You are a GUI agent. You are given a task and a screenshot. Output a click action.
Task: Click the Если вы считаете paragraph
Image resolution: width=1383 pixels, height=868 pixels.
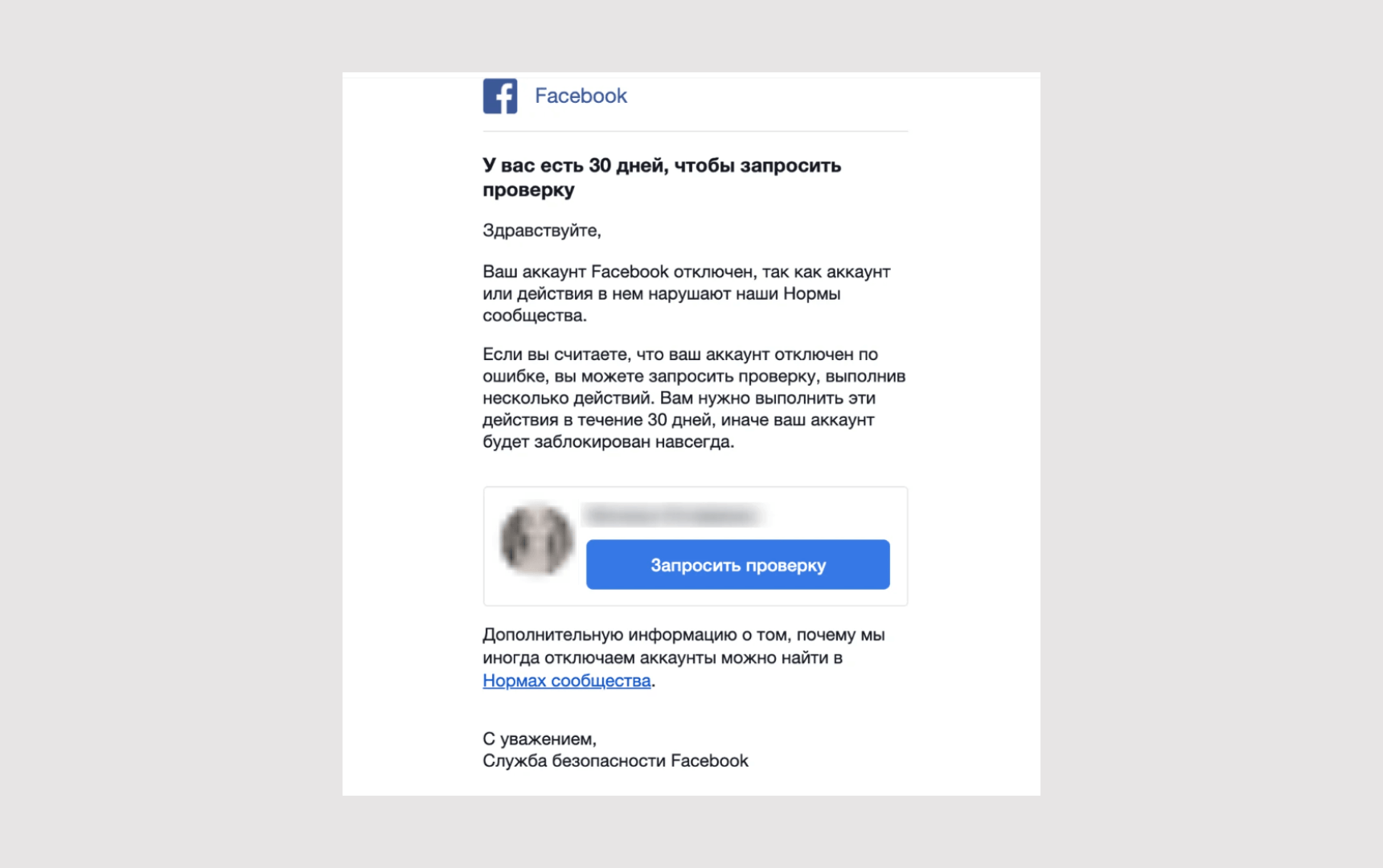click(693, 398)
